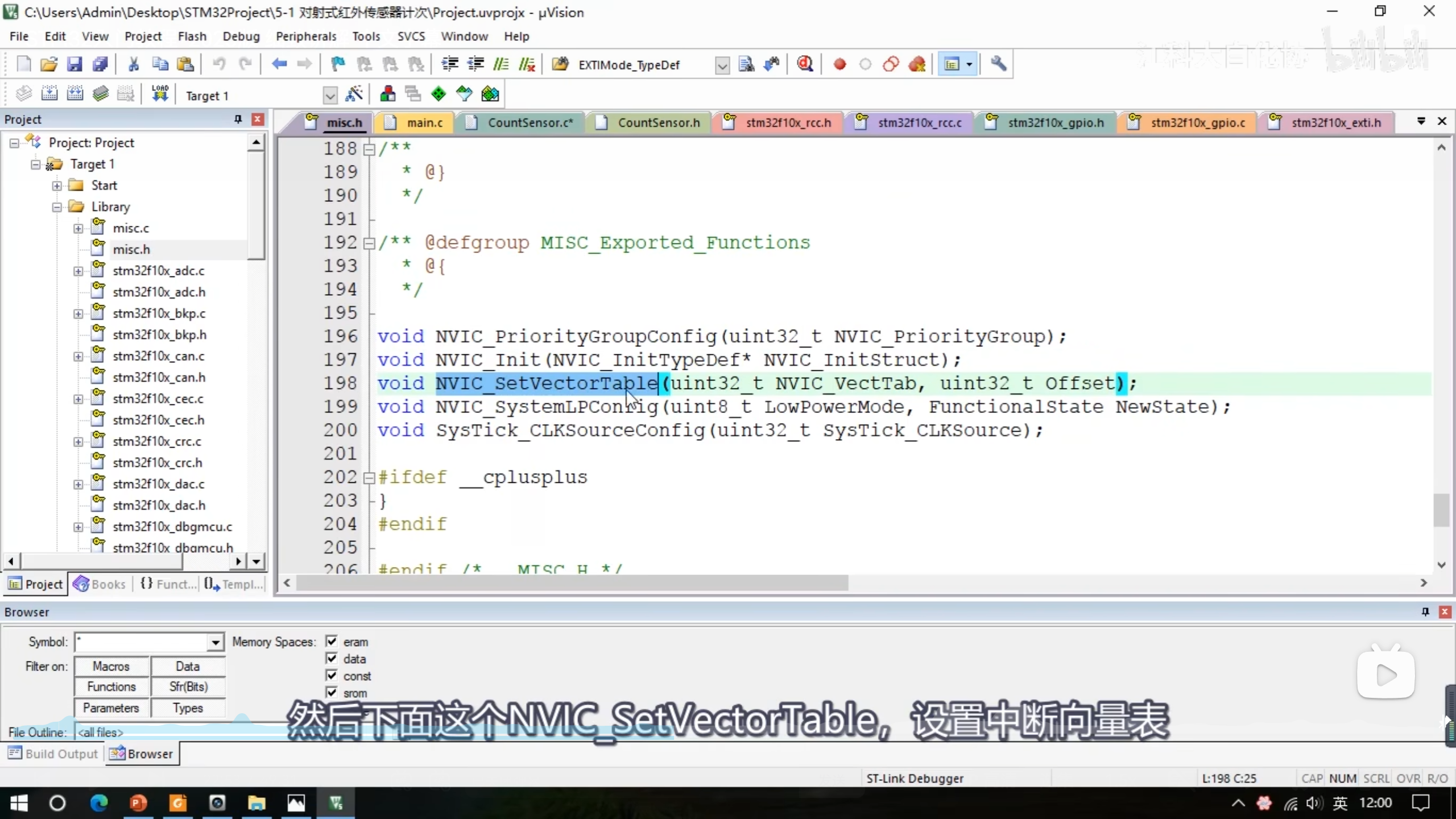
Task: Open File Explorer from the taskbar
Action: (257, 803)
